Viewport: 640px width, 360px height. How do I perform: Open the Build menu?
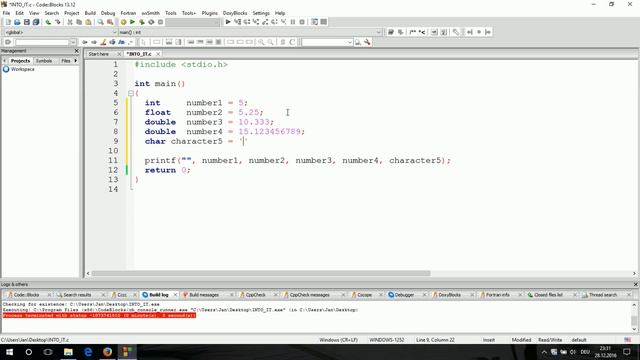[x=90, y=13]
